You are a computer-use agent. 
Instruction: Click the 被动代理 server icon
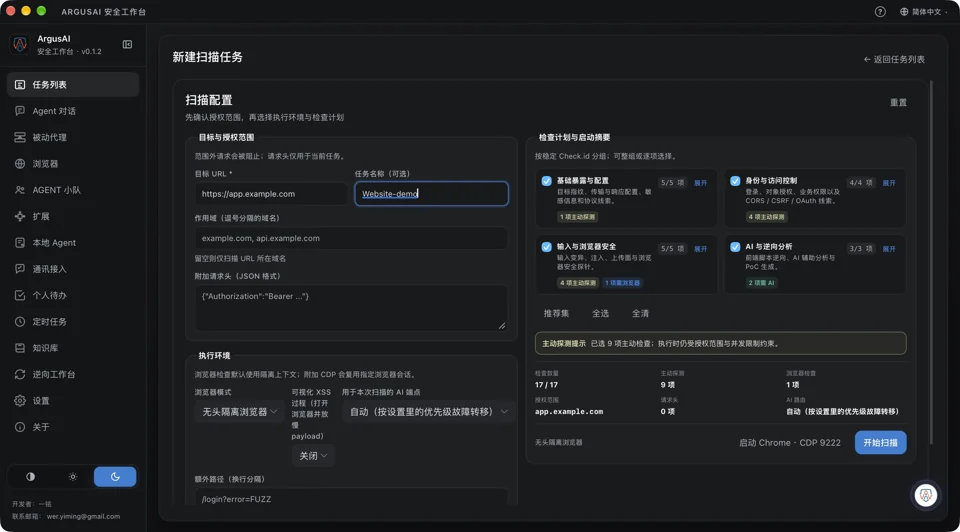pyautogui.click(x=20, y=137)
